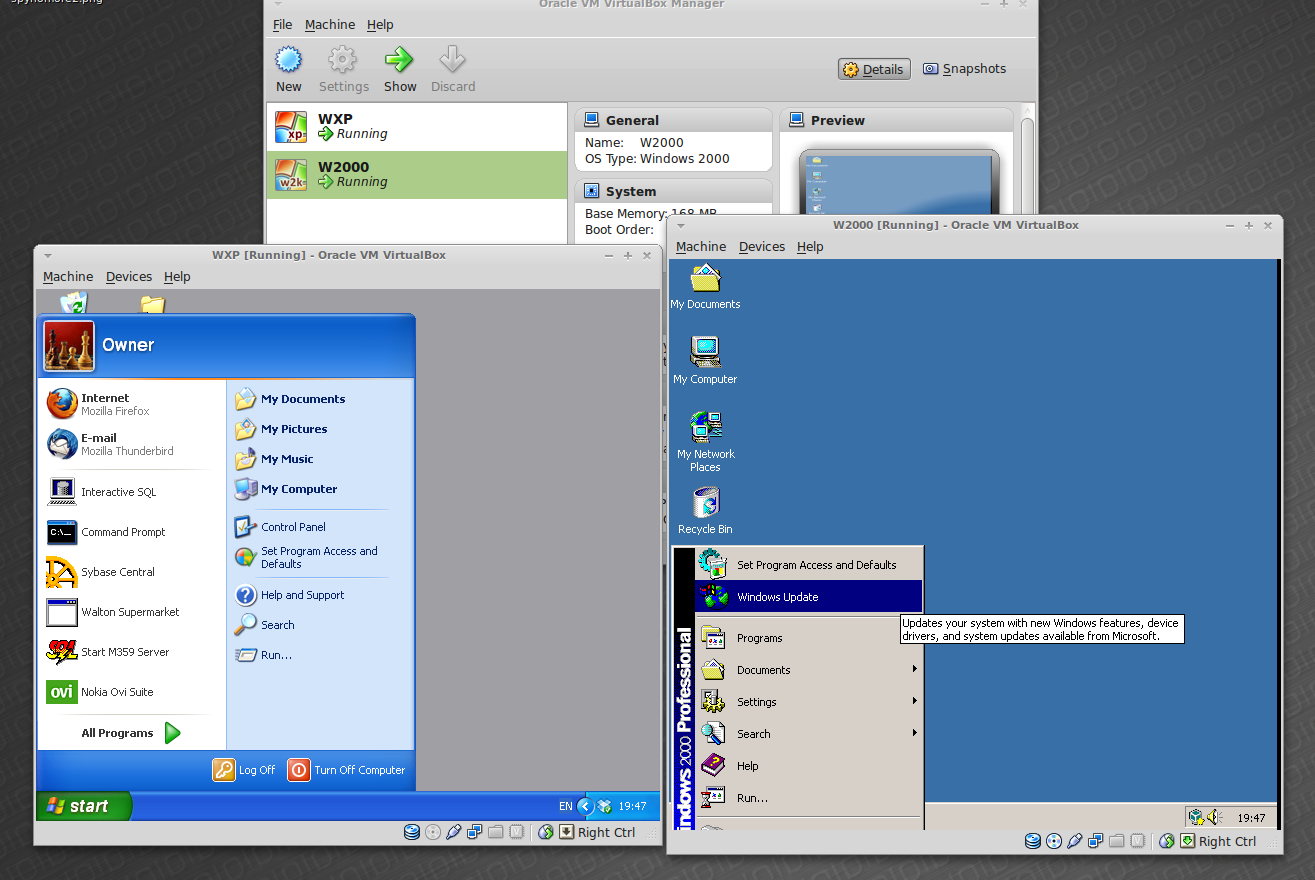
Task: Click the green XP start button
Action: coord(84,806)
